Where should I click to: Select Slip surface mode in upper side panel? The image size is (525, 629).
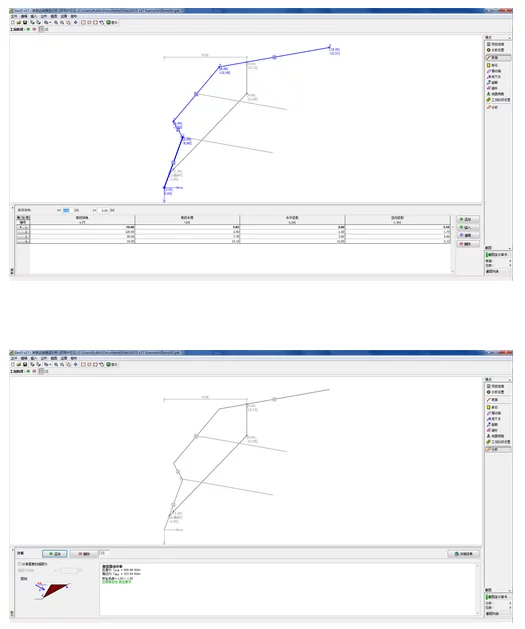(497, 71)
